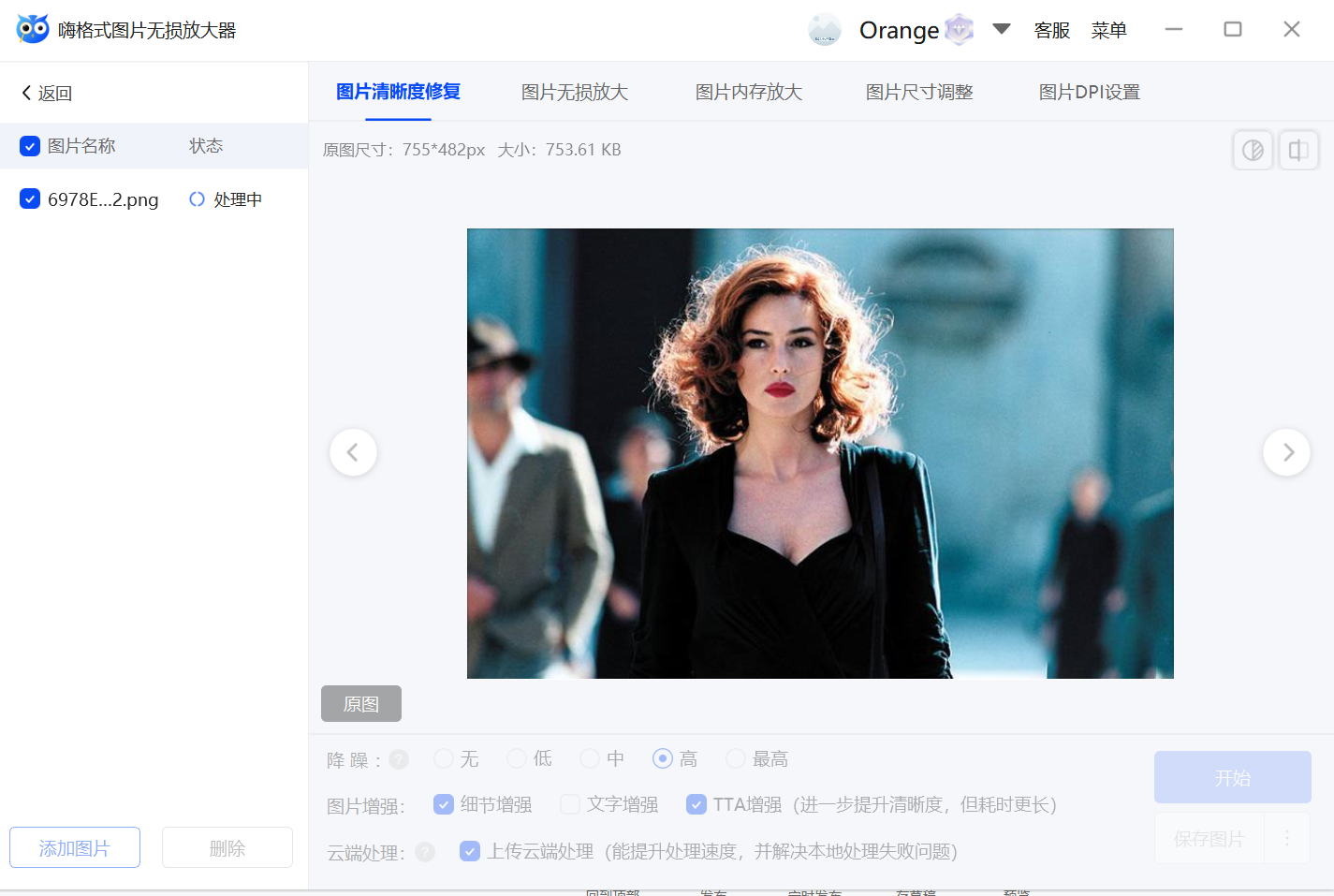The height and width of the screenshot is (896, 1334).
Task: Switch to 图片内存放大 tab
Action: 748,92
